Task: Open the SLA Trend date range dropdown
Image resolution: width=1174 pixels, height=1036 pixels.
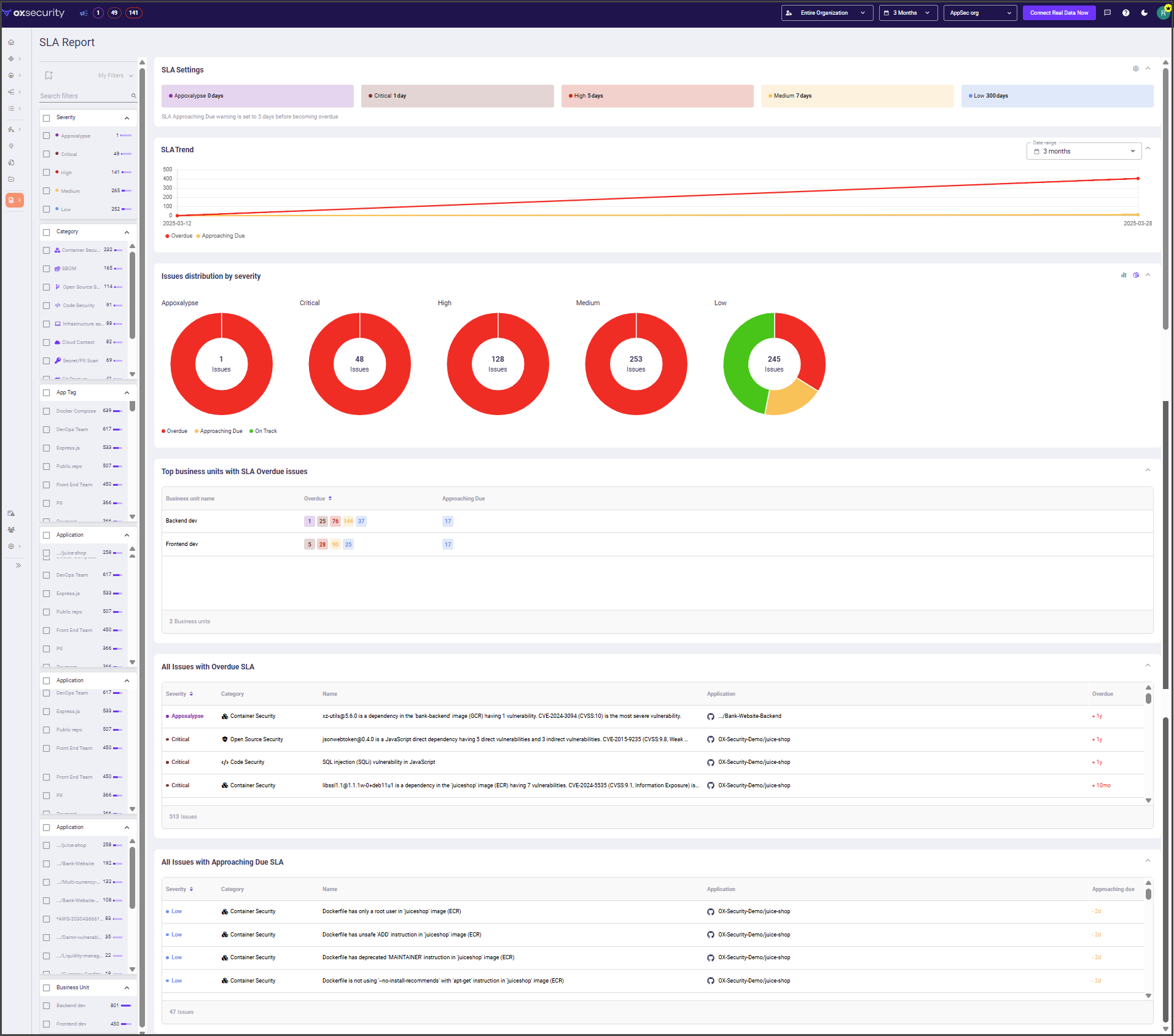Action: pyautogui.click(x=1083, y=151)
